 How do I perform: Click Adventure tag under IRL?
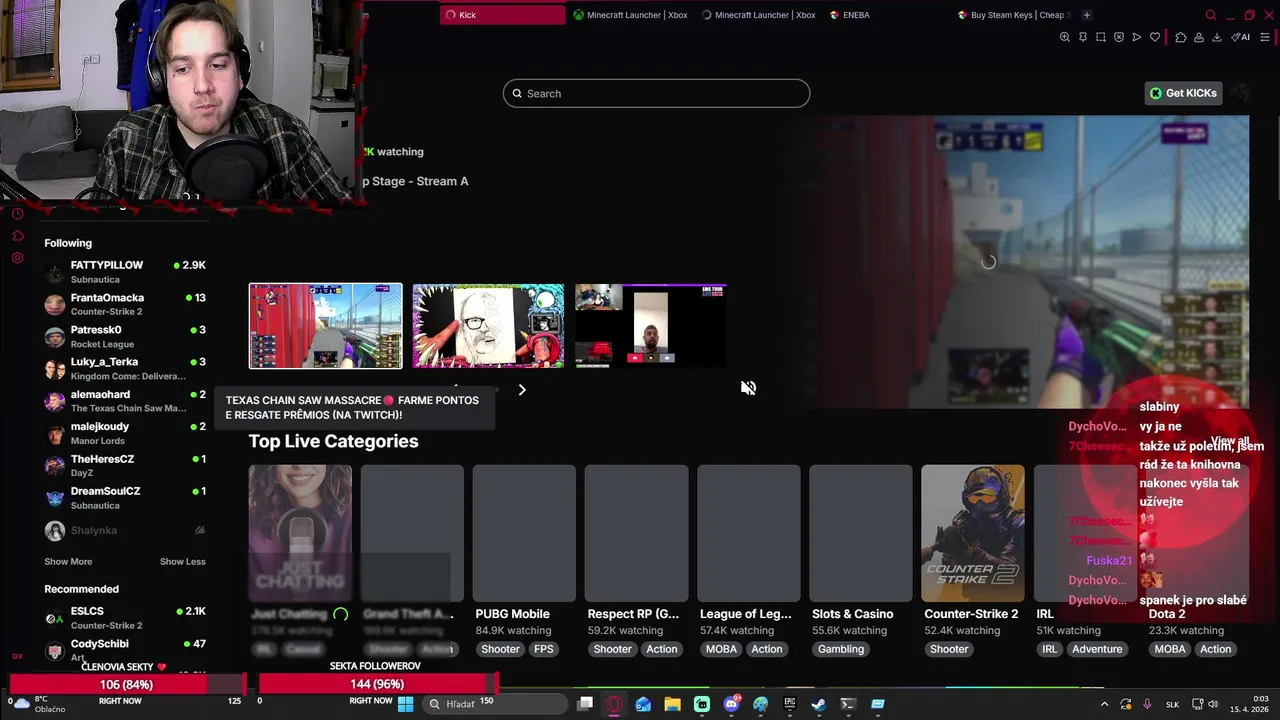(x=1097, y=649)
